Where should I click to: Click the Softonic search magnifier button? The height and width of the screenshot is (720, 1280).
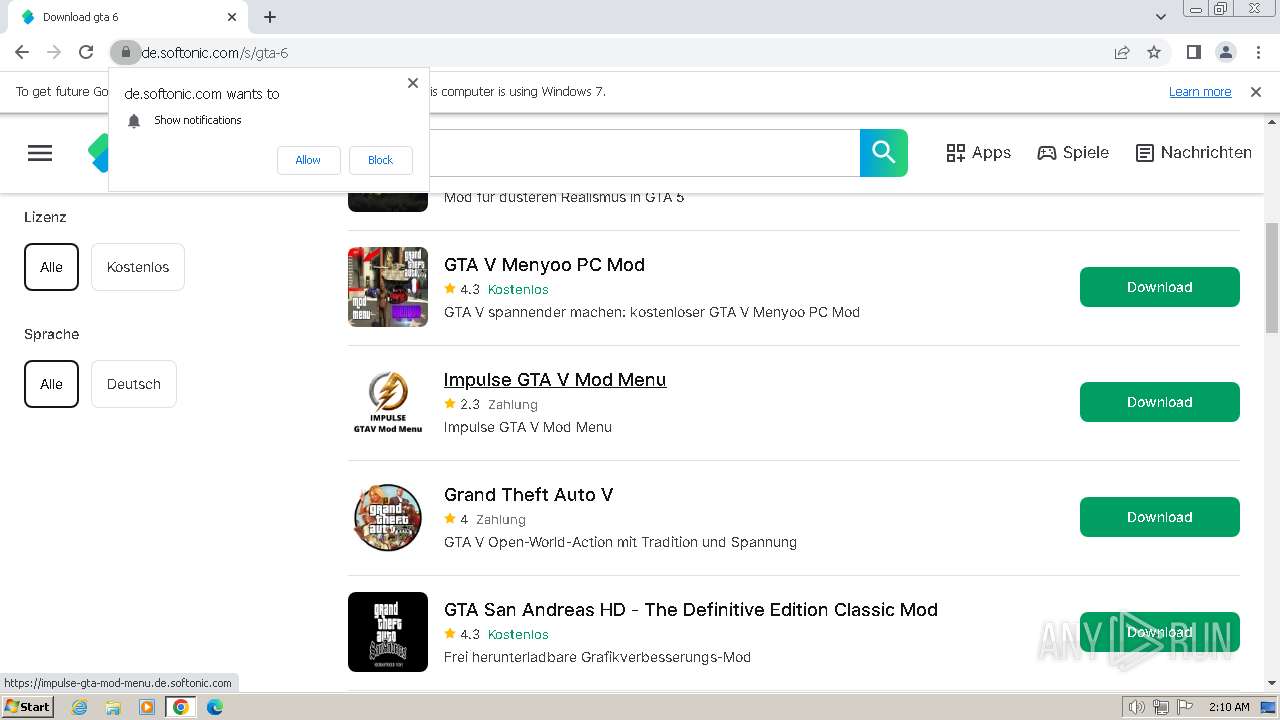click(x=884, y=152)
